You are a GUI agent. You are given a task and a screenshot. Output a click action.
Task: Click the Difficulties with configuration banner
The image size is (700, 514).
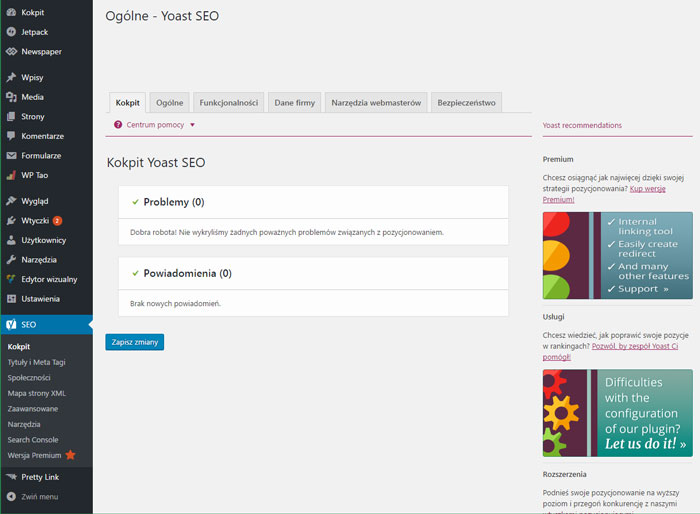coord(617,413)
